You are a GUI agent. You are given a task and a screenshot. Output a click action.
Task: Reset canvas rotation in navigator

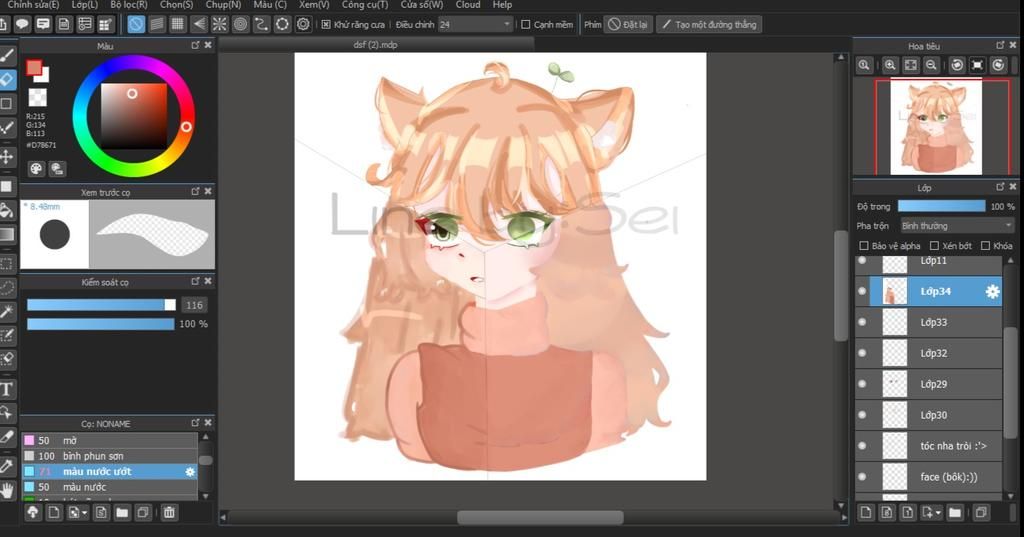point(977,65)
